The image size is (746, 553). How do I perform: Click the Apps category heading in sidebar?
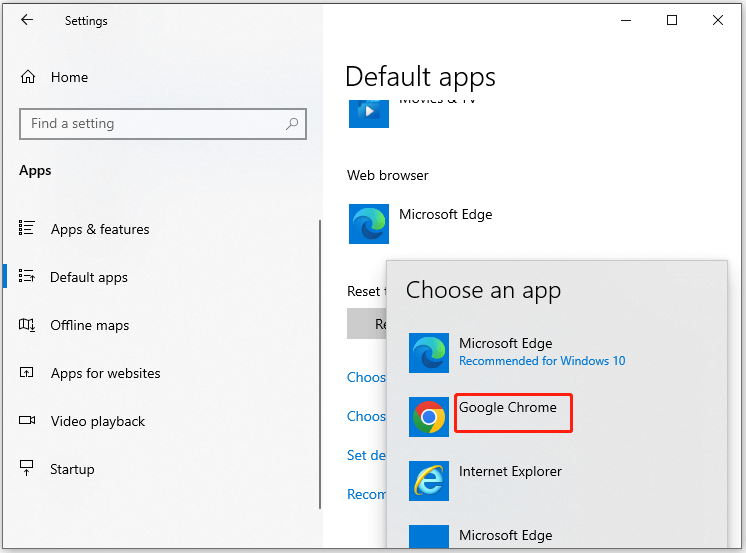pyautogui.click(x=35, y=171)
